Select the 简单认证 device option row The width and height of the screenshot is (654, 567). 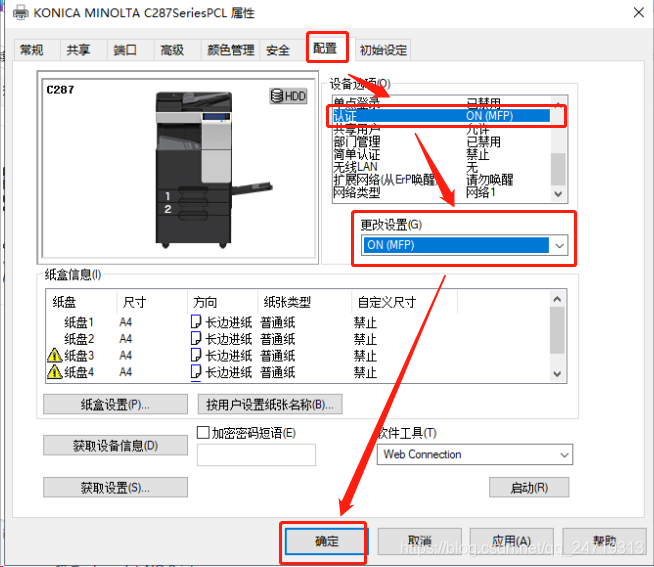(x=441, y=154)
